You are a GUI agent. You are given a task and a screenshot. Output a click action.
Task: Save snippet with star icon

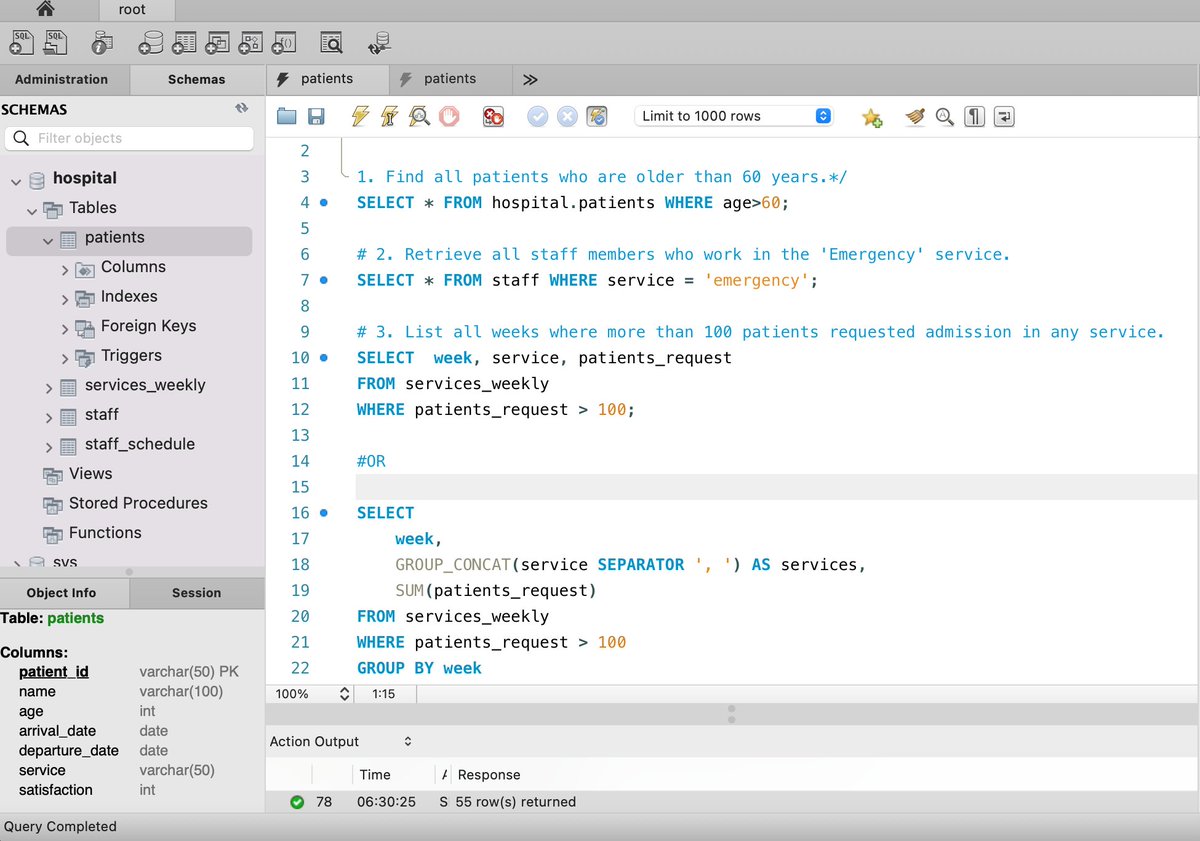(x=872, y=117)
